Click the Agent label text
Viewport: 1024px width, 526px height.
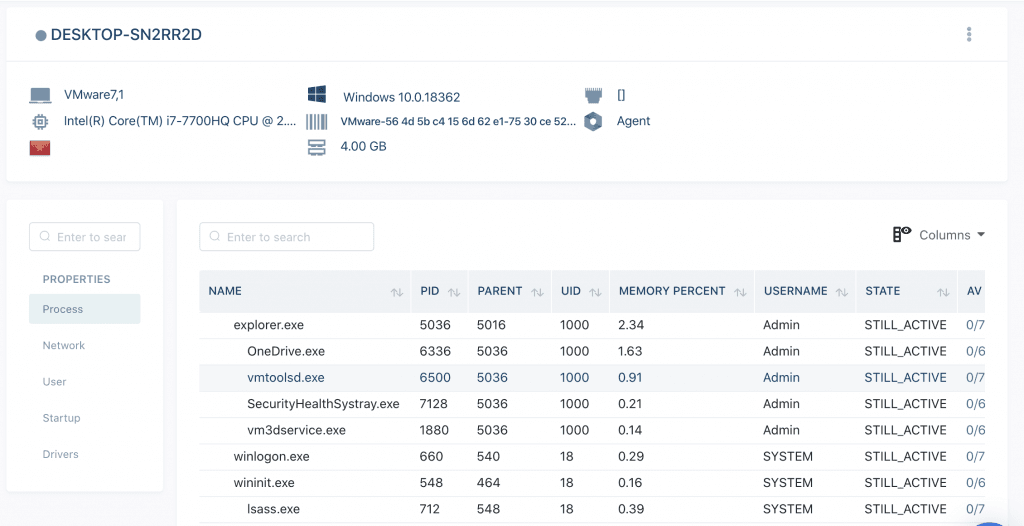point(633,121)
